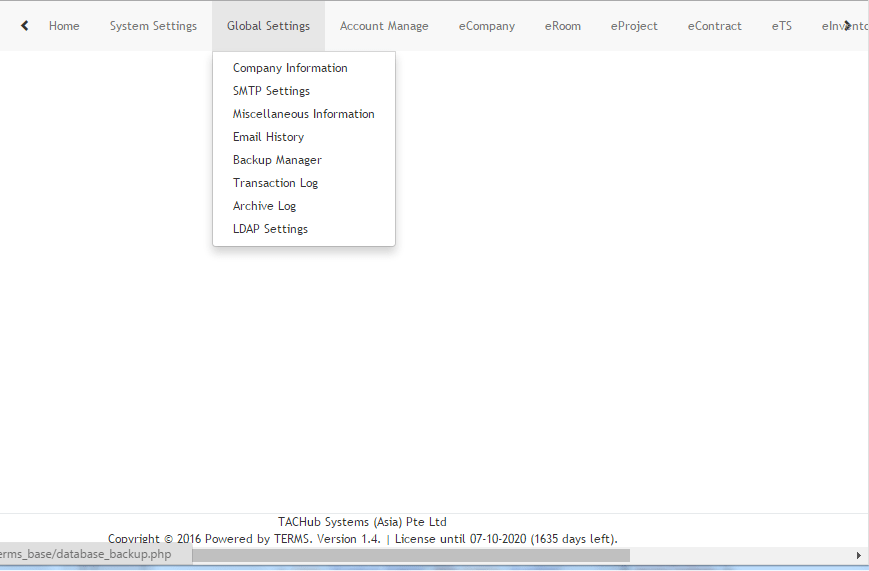This screenshot has height=571, width=869.
Task: Open the eProject menu
Action: (634, 26)
